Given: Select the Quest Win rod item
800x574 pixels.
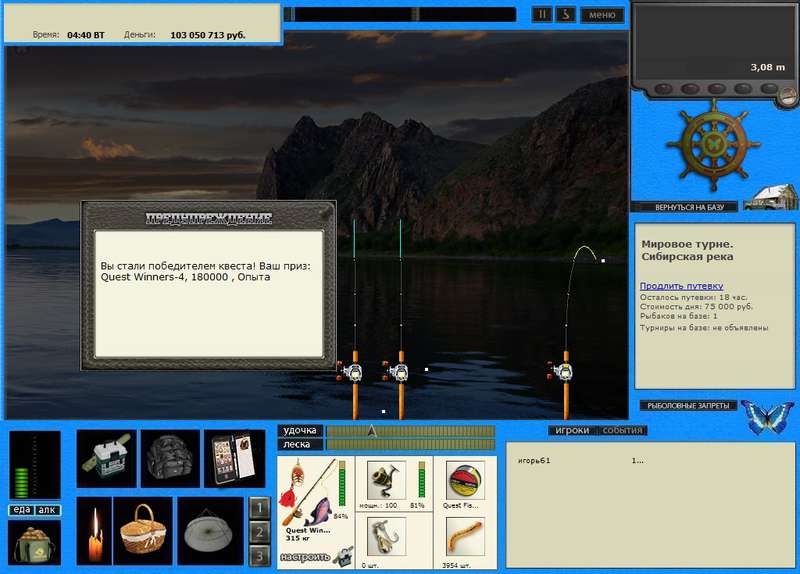Looking at the screenshot, I should (309, 493).
